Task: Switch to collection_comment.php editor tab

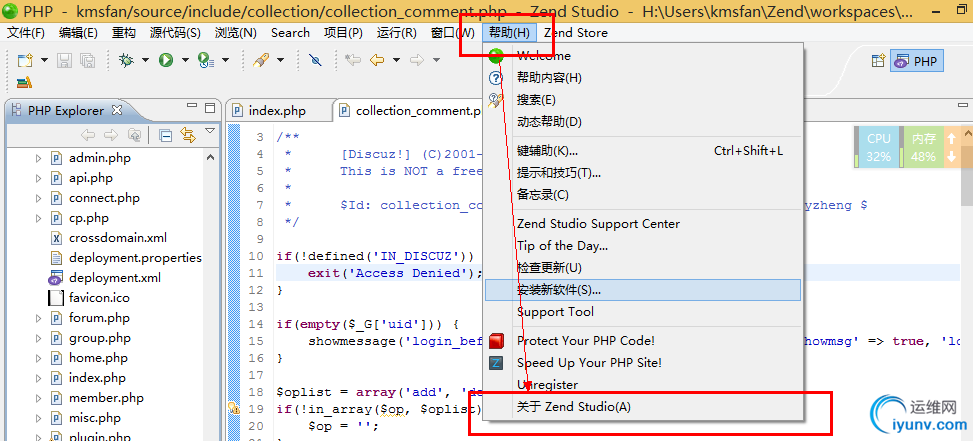Action: (x=410, y=111)
